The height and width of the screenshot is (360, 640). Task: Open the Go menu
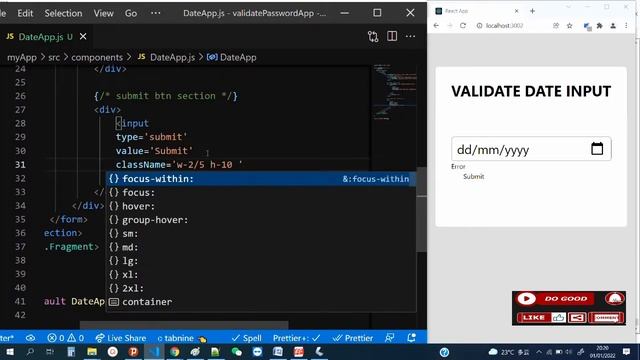131,13
